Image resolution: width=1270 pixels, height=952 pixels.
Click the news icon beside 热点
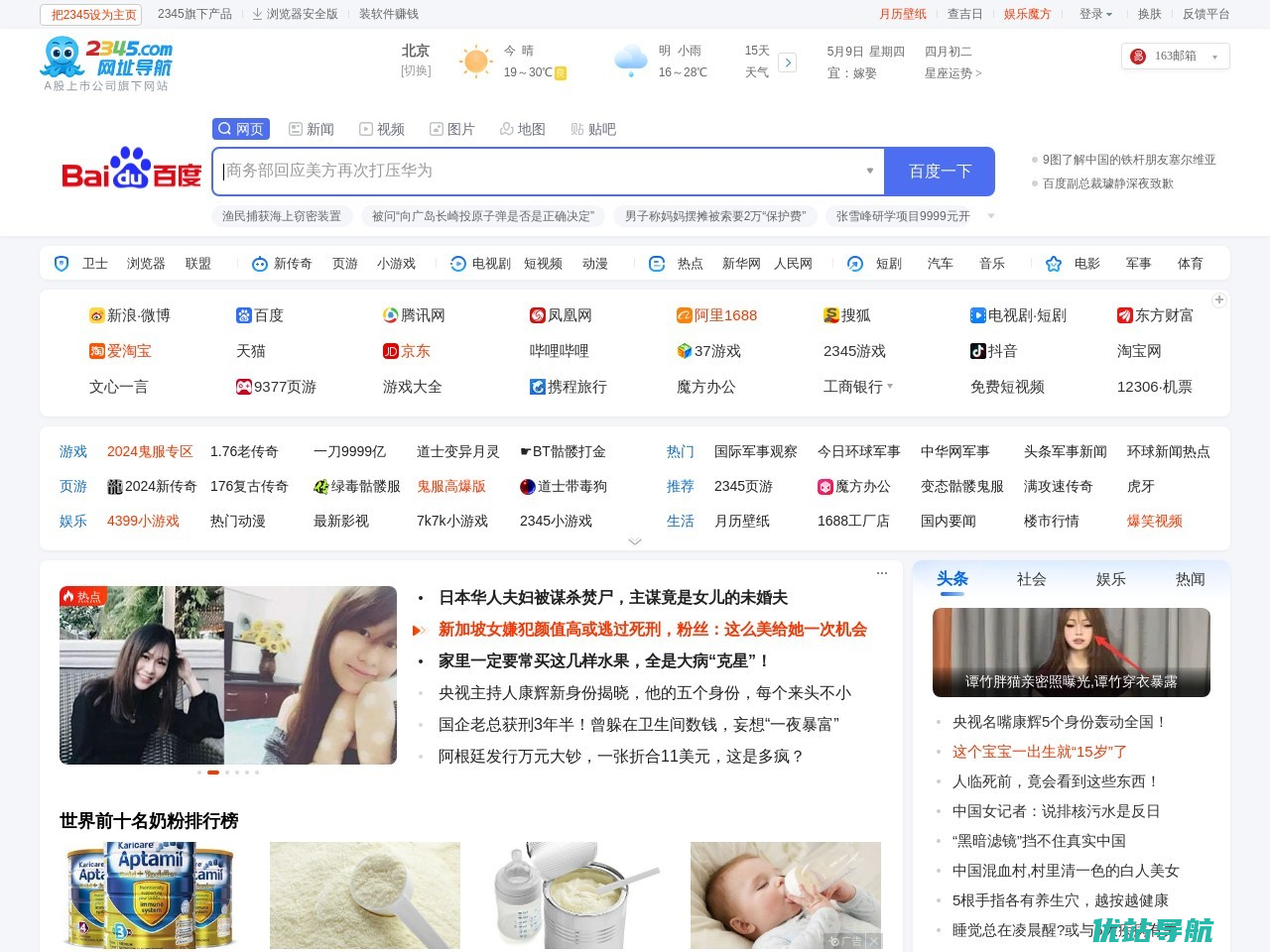tap(657, 264)
